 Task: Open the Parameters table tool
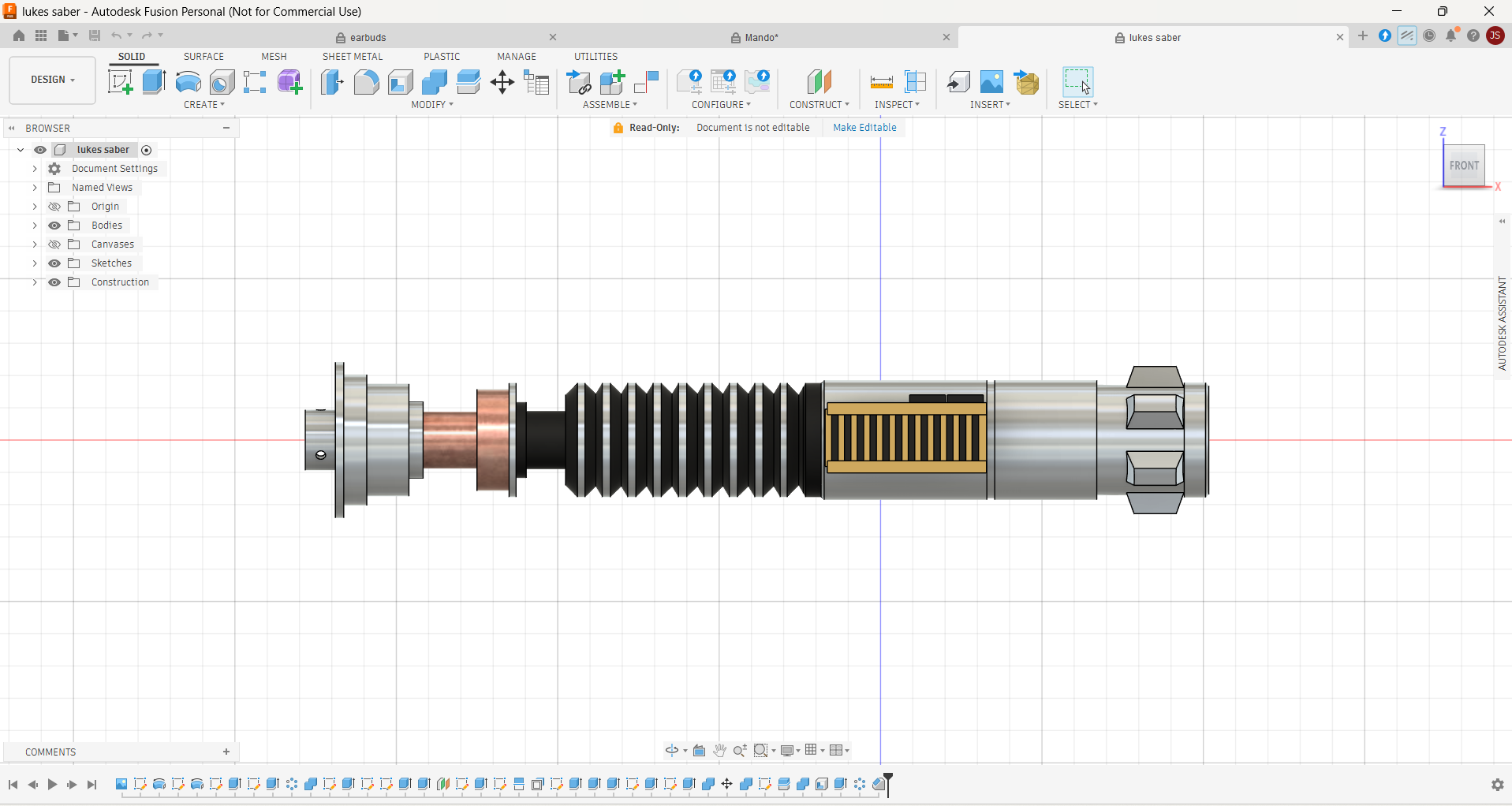pyautogui.click(x=536, y=82)
